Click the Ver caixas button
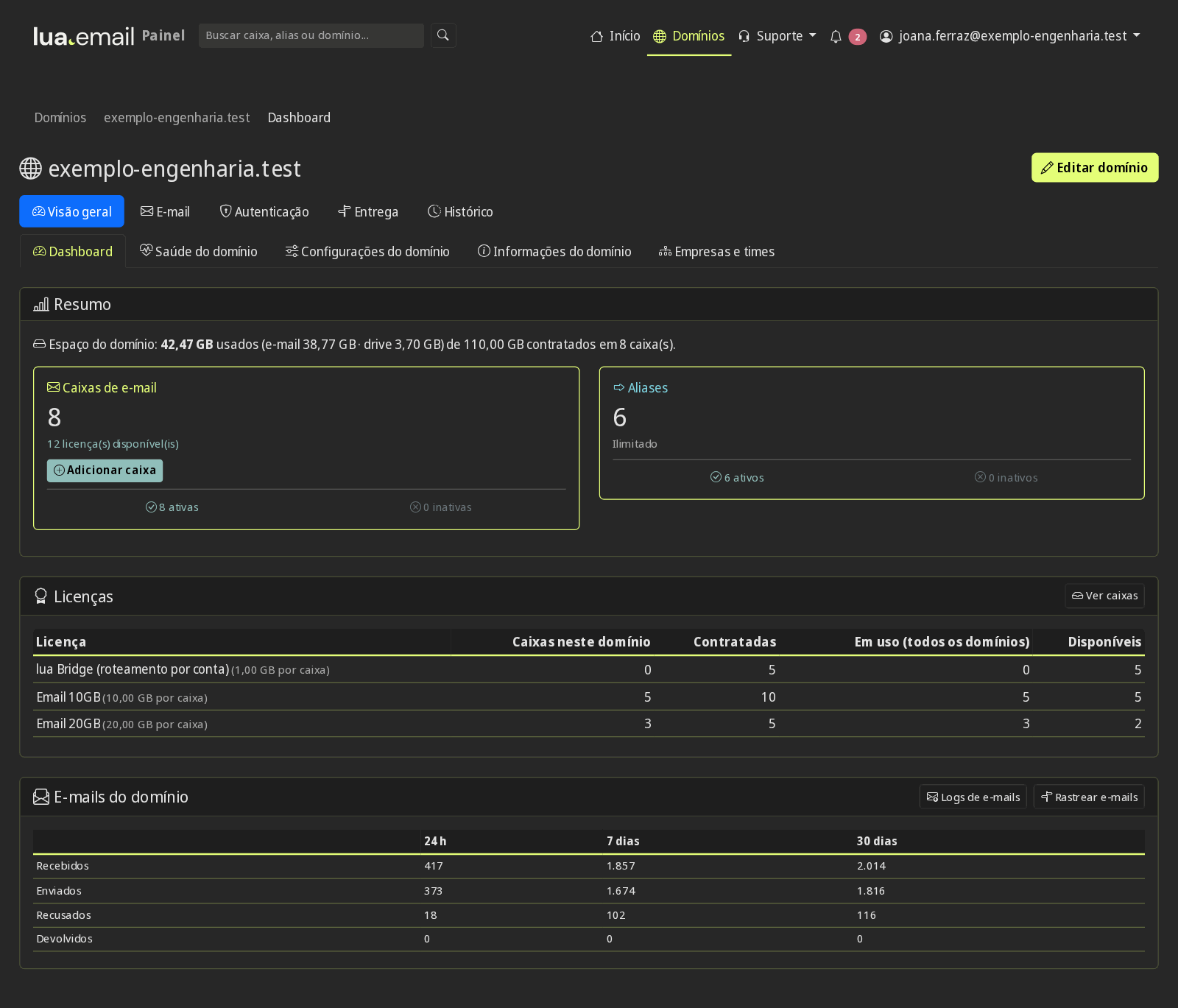 click(1104, 596)
